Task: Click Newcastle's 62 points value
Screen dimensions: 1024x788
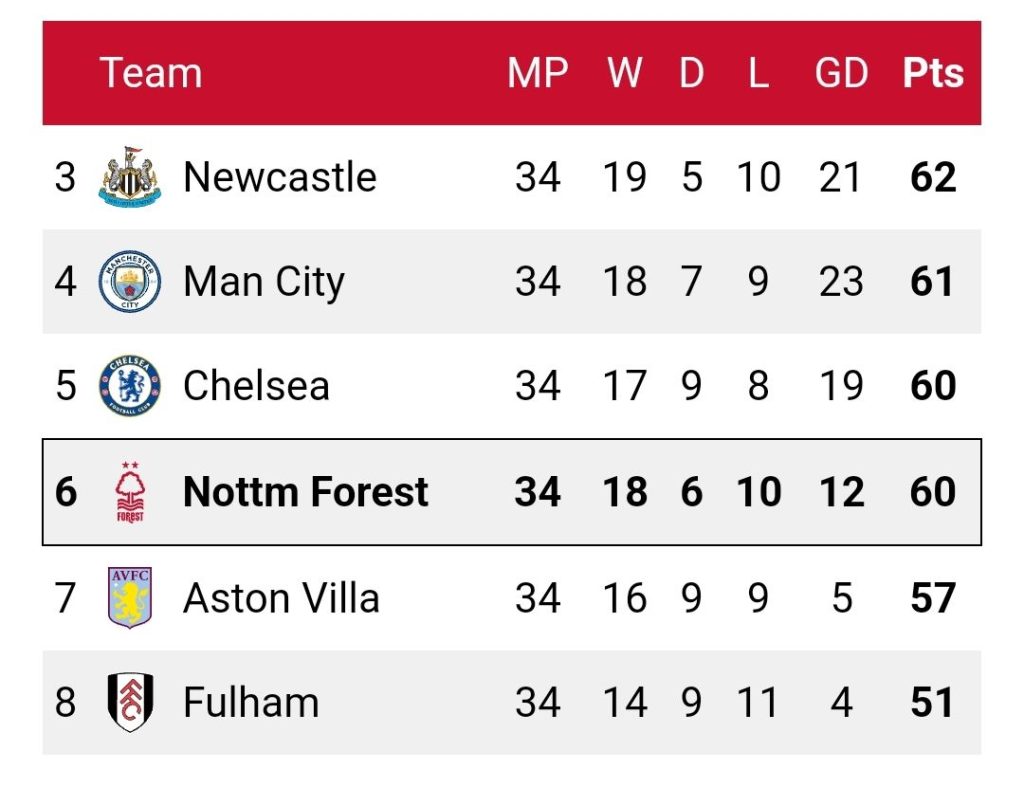Action: pos(933,177)
